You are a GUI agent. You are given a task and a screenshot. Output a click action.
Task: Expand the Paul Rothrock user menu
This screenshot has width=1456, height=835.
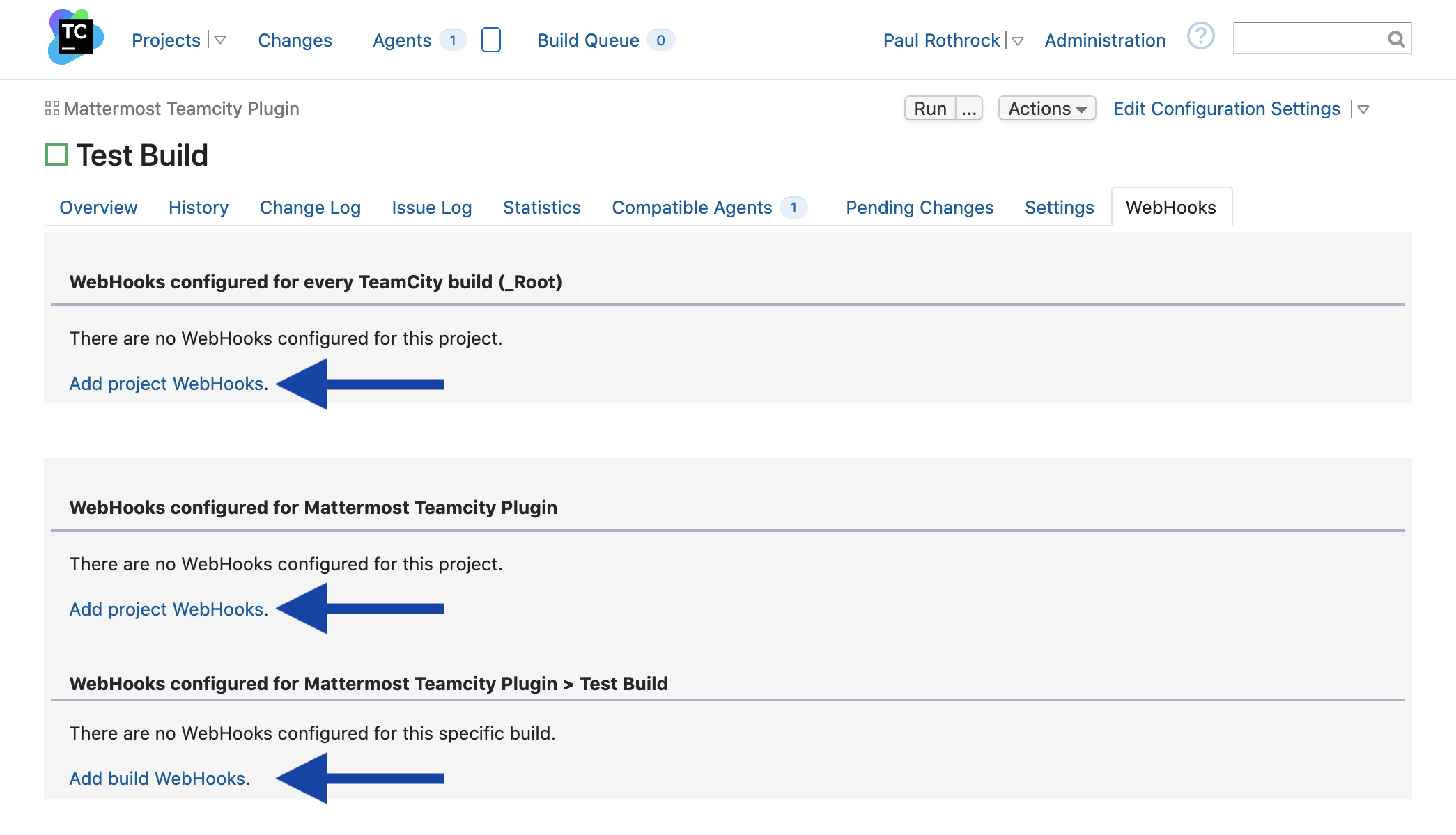point(1018,40)
